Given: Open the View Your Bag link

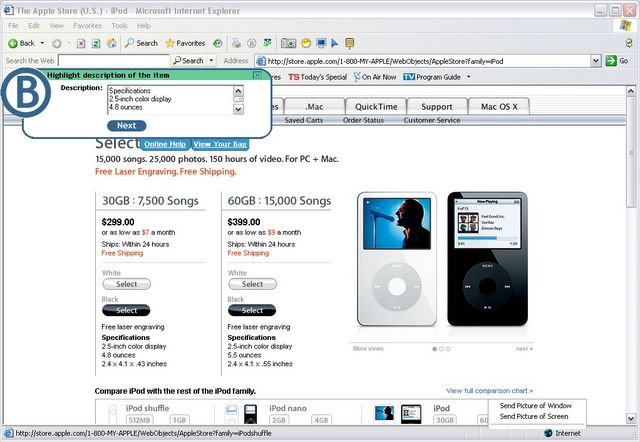Looking at the screenshot, I should (220, 144).
